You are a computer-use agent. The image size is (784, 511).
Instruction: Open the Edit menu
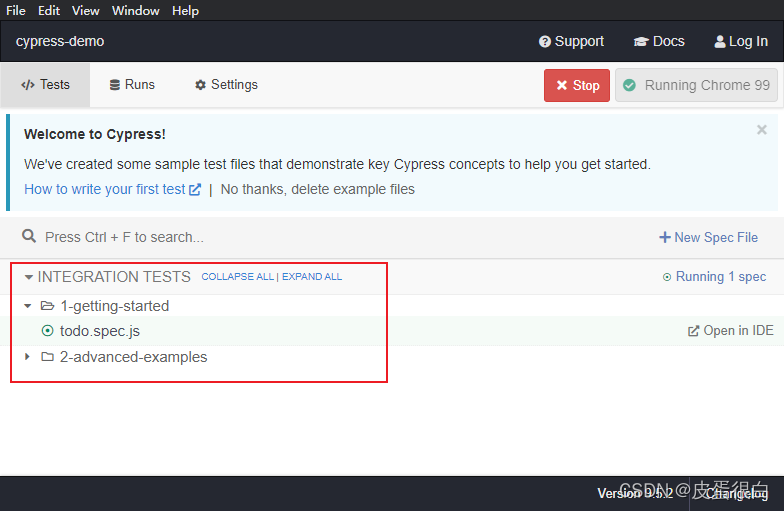click(48, 10)
